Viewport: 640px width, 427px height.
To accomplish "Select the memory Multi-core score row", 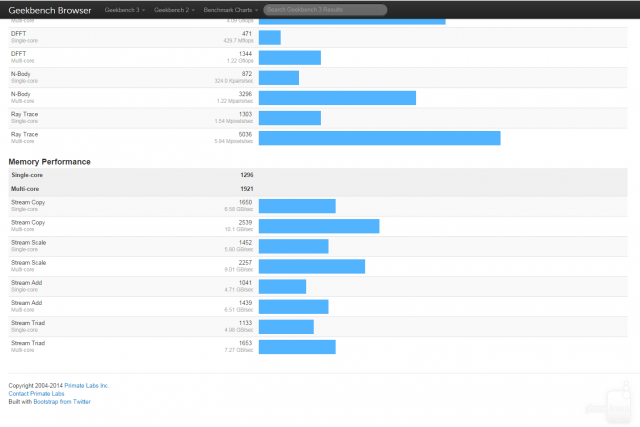I will point(318,189).
